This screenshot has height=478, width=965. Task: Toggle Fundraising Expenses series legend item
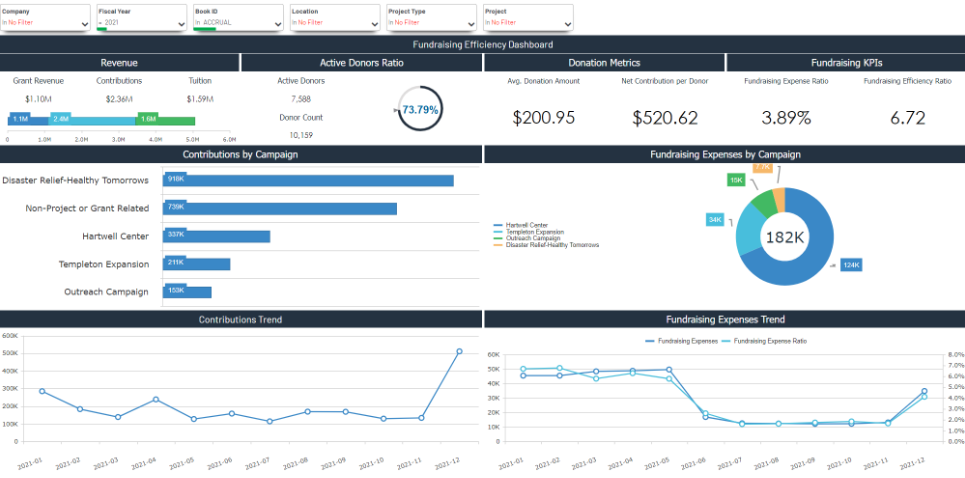tap(681, 341)
